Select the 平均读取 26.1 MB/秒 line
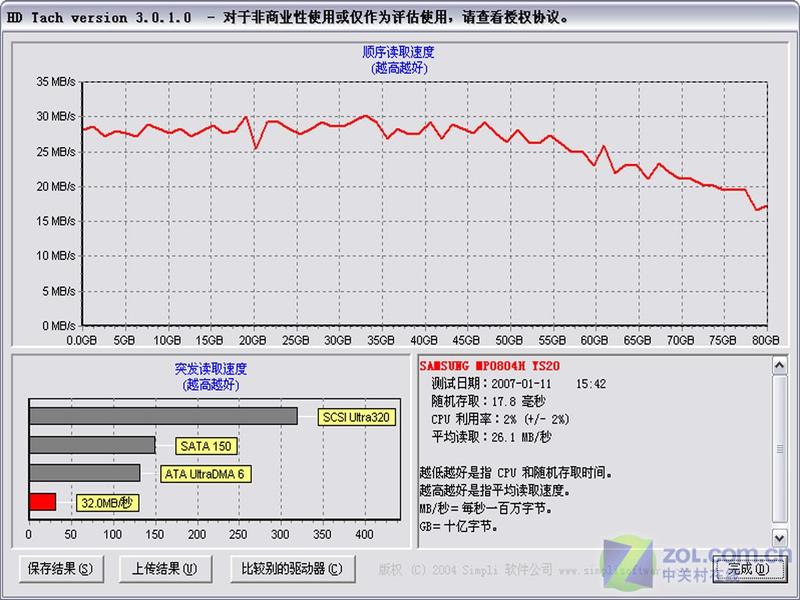800x600 pixels. [x=491, y=437]
